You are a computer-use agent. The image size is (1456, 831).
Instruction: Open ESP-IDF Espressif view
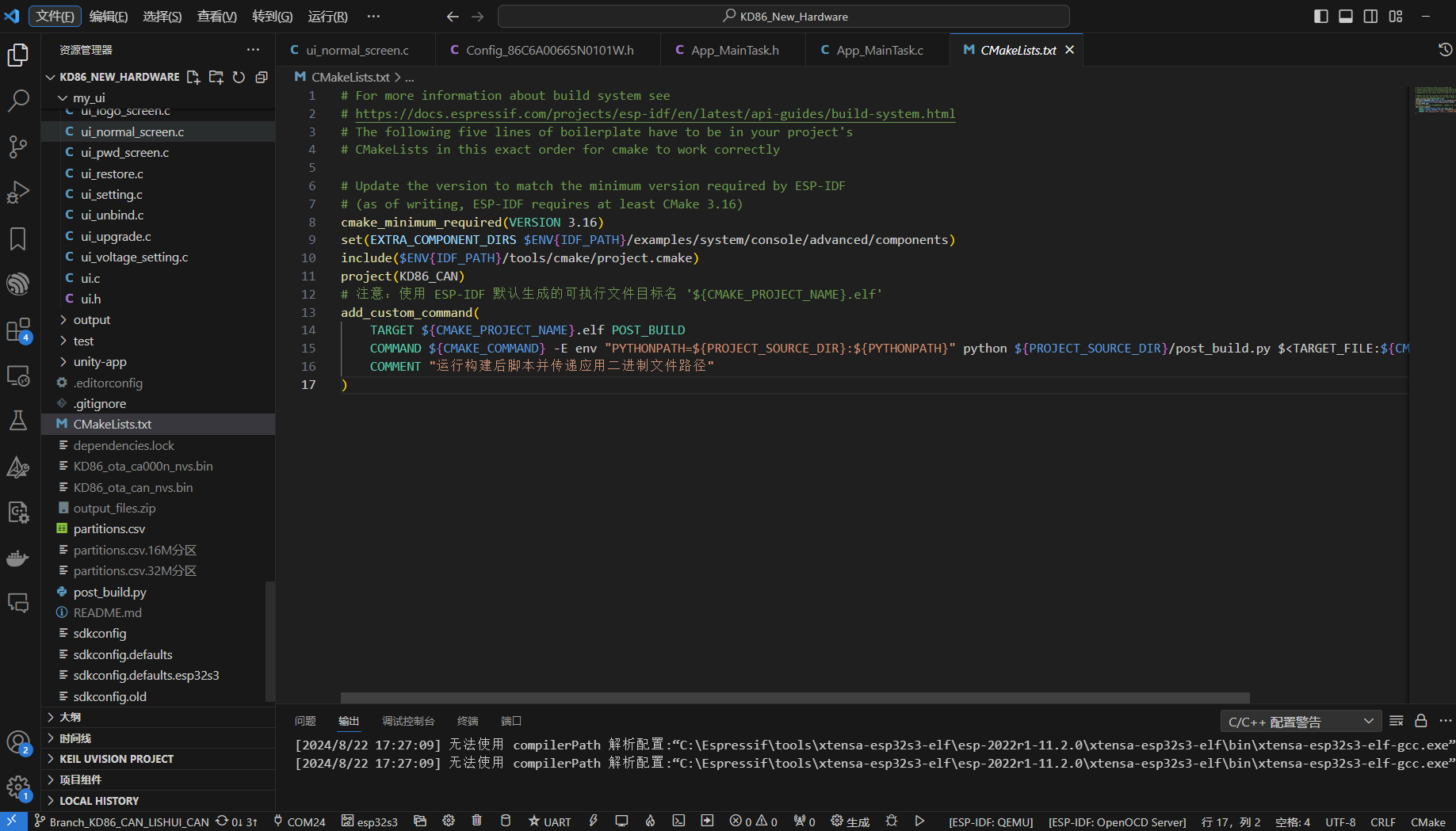[18, 284]
